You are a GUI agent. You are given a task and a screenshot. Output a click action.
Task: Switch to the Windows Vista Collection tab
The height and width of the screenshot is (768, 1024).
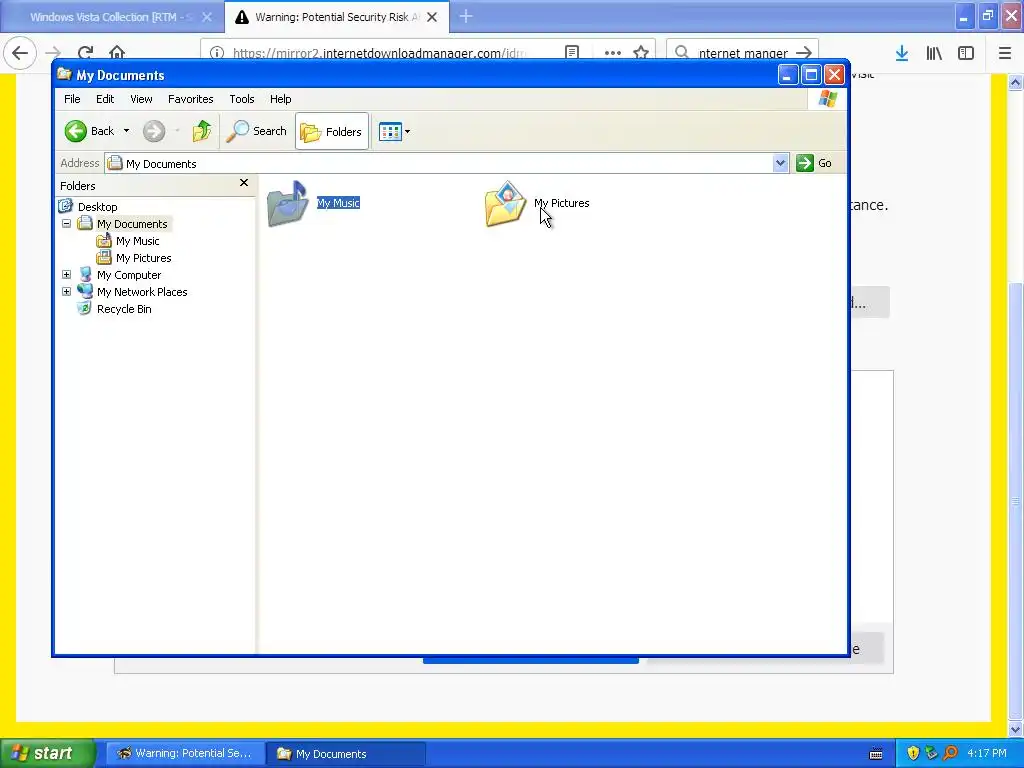pyautogui.click(x=111, y=17)
